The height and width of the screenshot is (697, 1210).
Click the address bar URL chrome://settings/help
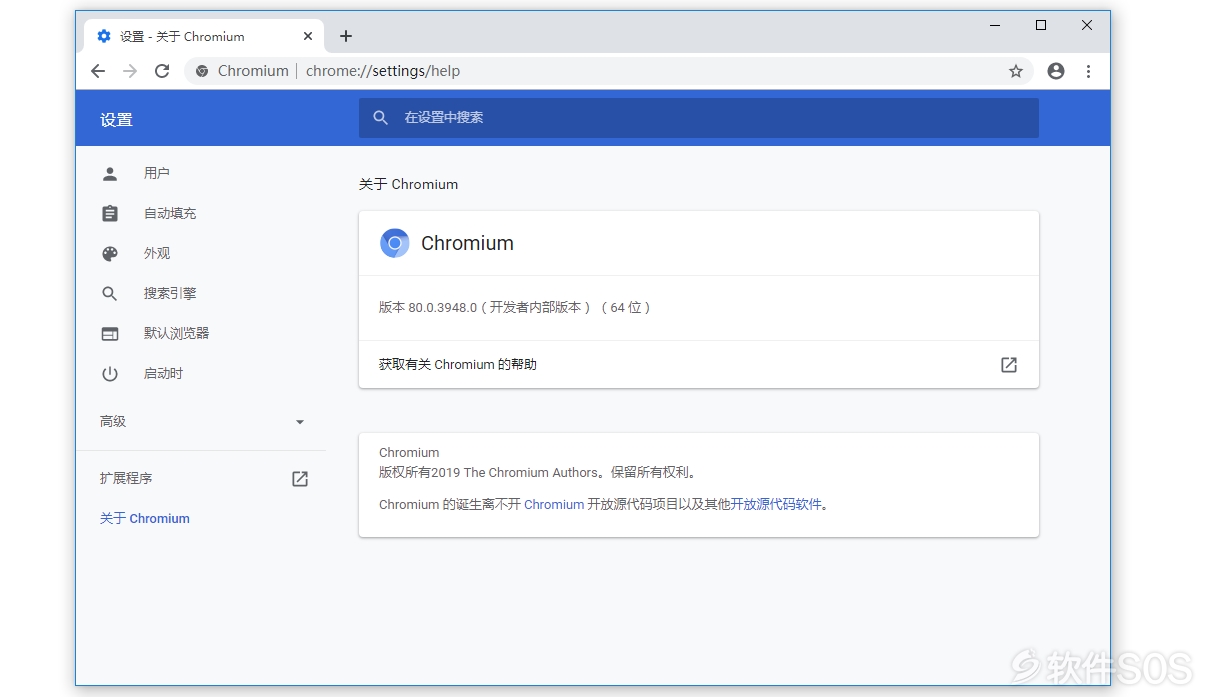click(x=383, y=71)
